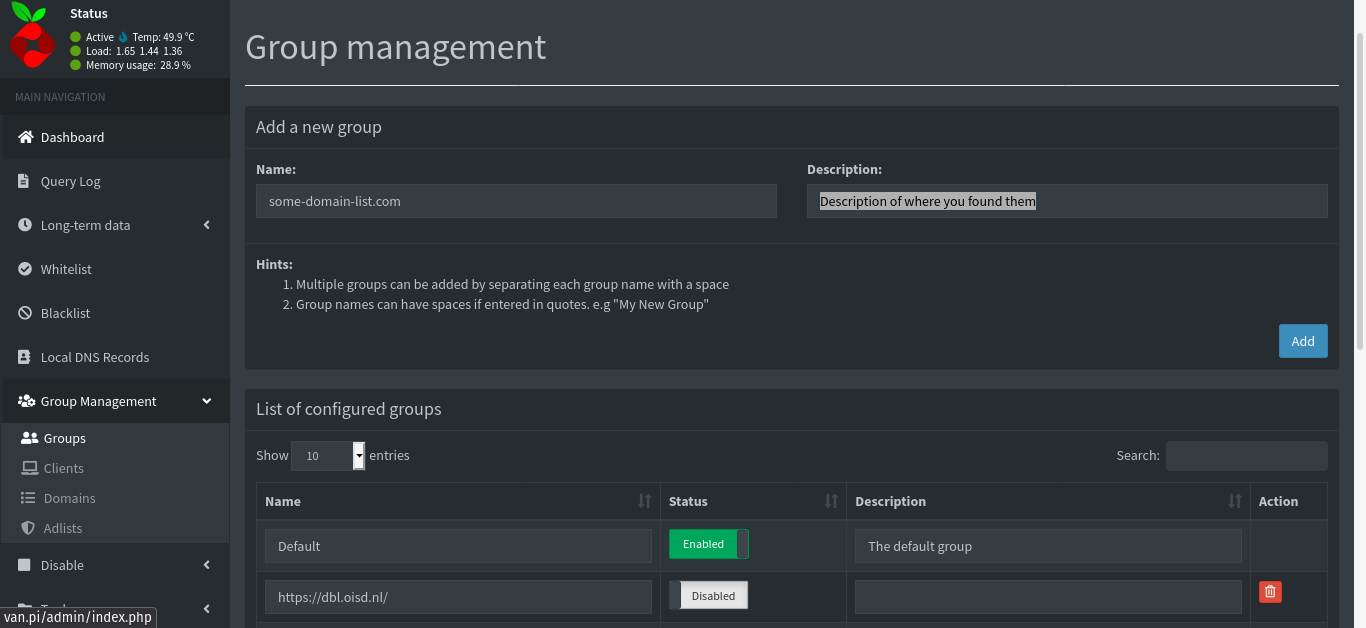Focus the new group Name input field
Screen dimensions: 1366x628
coord(516,201)
